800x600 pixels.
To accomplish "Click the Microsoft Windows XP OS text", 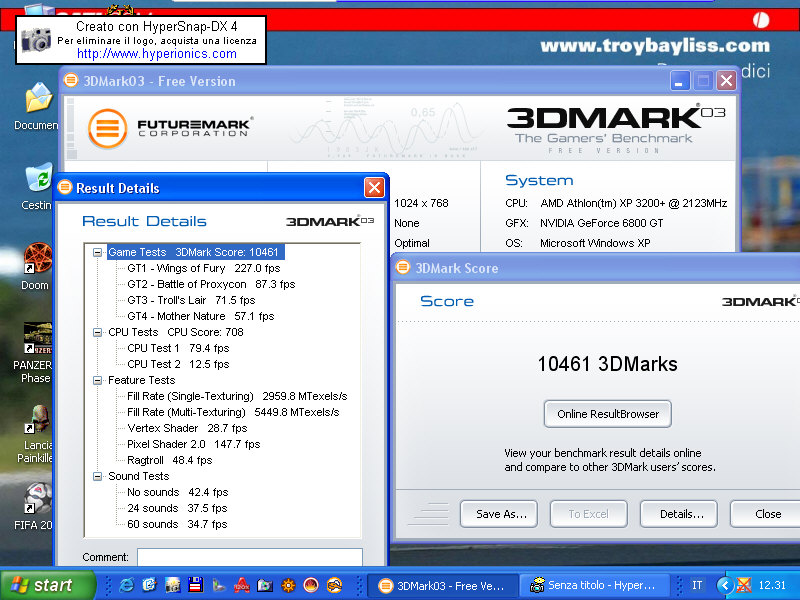I will (595, 243).
